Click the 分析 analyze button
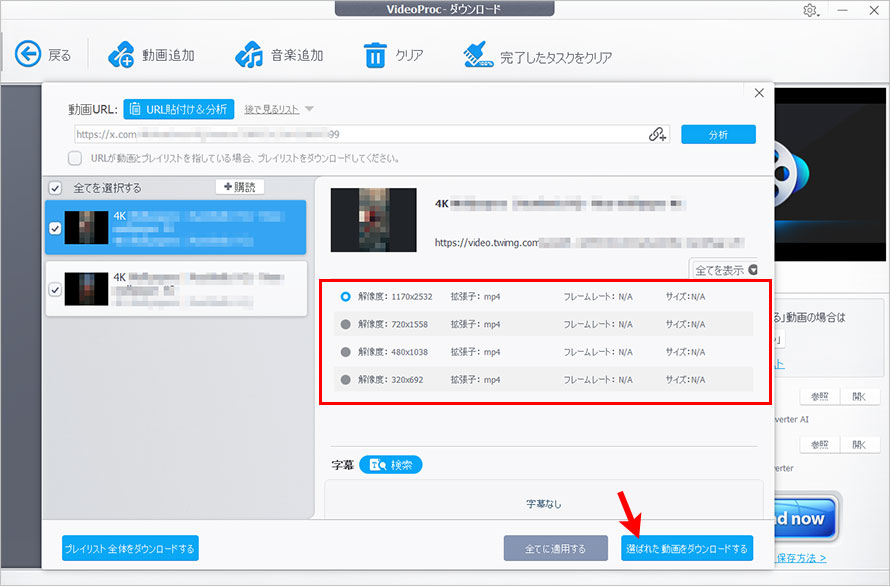The height and width of the screenshot is (586, 890). tap(718, 135)
